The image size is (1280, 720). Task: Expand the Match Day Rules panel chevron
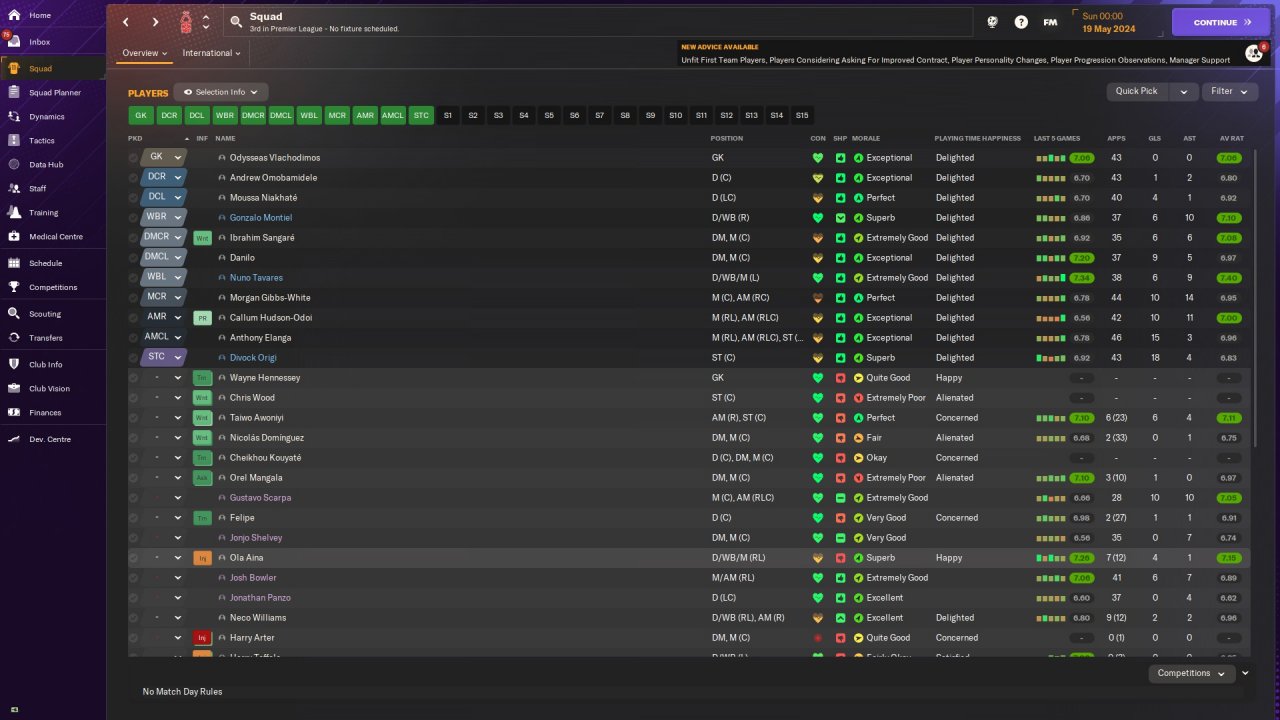[x=1245, y=674]
